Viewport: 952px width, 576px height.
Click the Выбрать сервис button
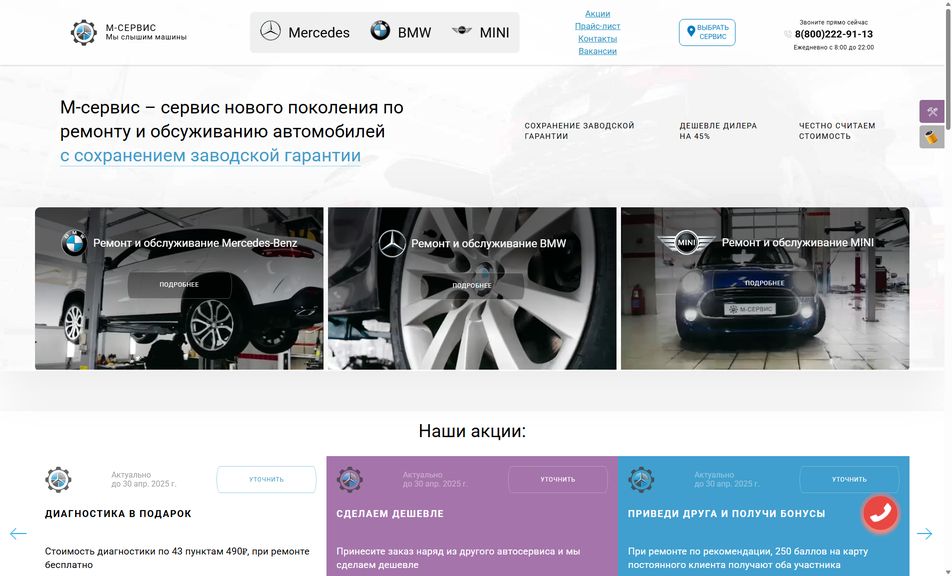[707, 32]
